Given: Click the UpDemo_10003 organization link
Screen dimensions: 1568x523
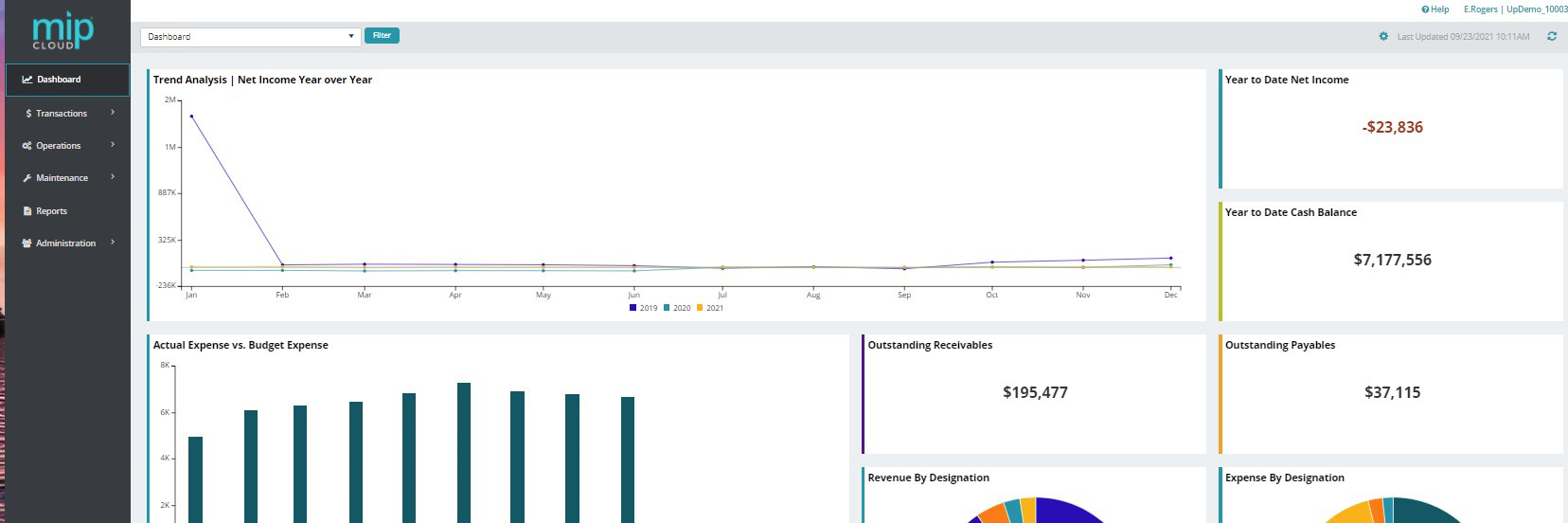Looking at the screenshot, I should [1537, 9].
